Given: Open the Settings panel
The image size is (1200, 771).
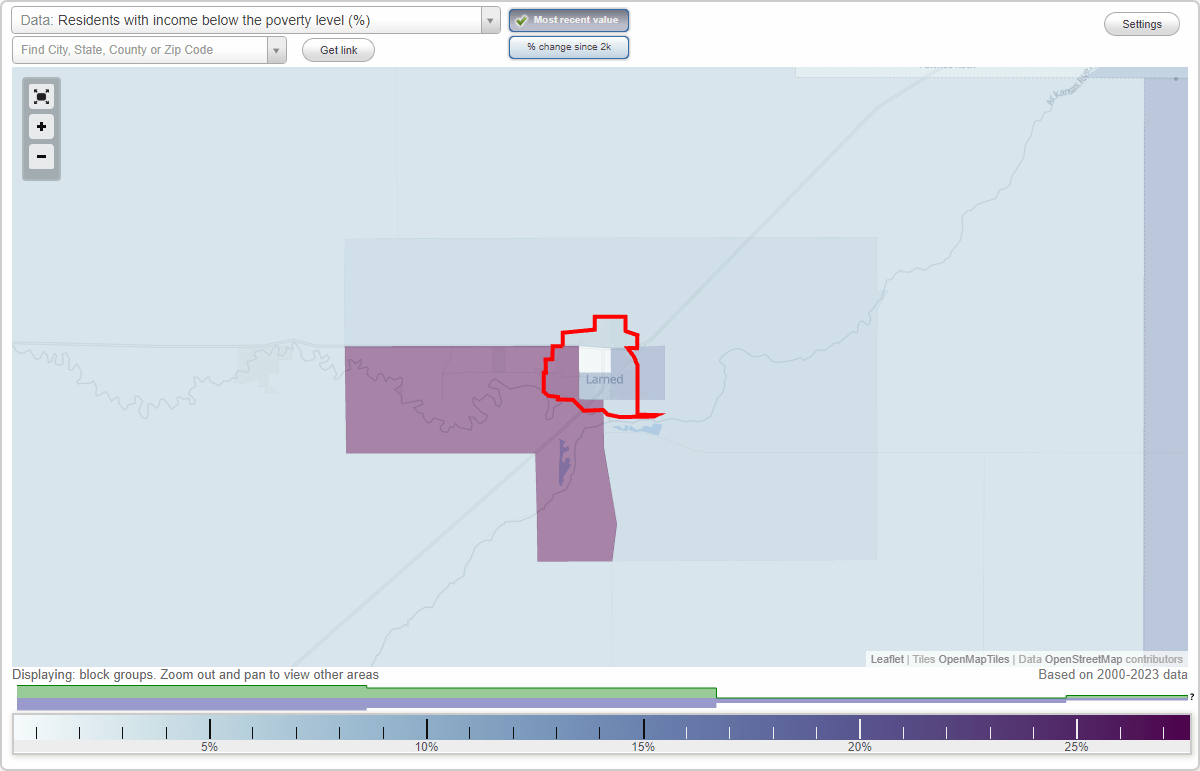Looking at the screenshot, I should 1141,23.
